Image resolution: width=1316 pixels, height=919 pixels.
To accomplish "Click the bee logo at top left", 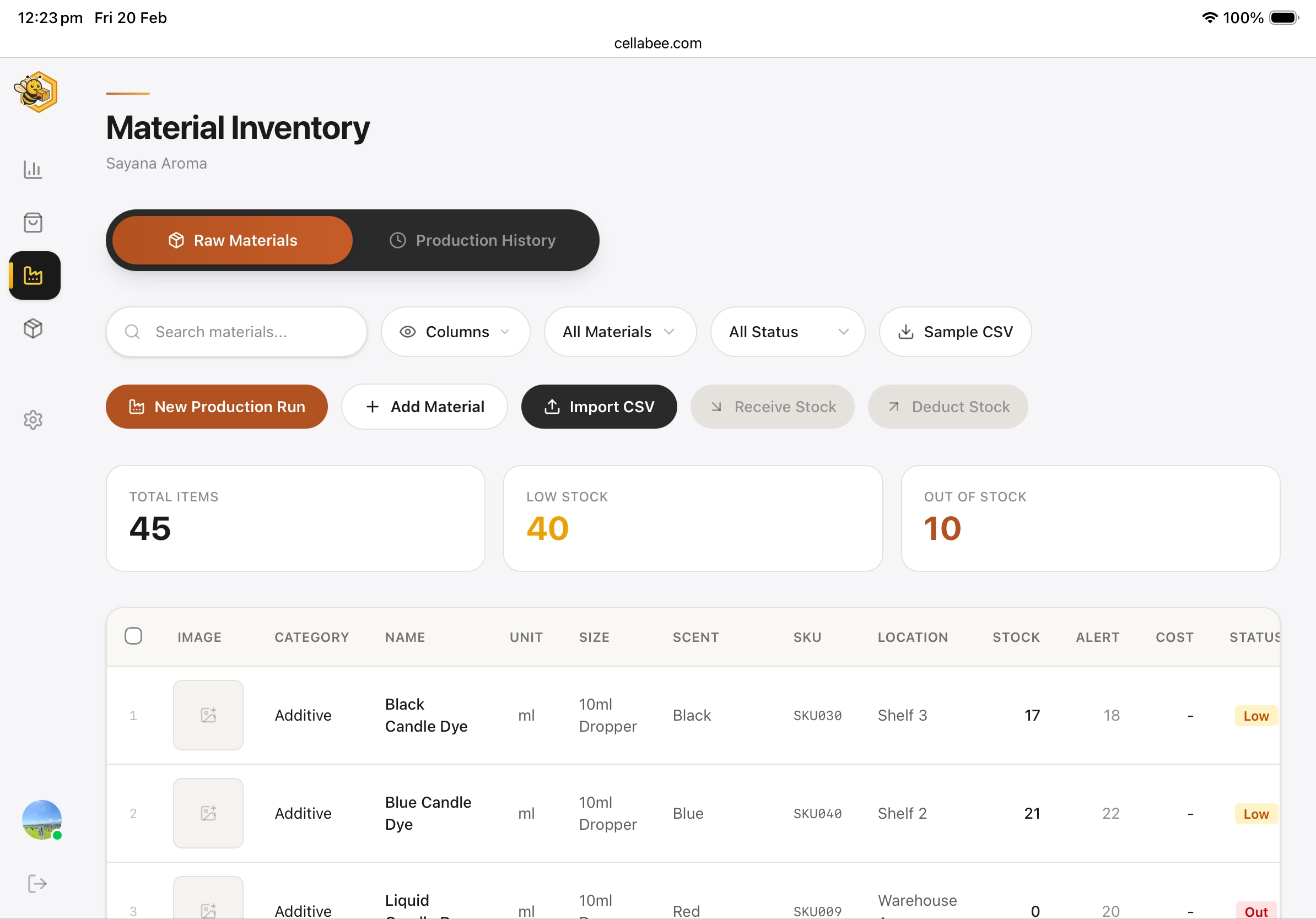I will [x=35, y=91].
